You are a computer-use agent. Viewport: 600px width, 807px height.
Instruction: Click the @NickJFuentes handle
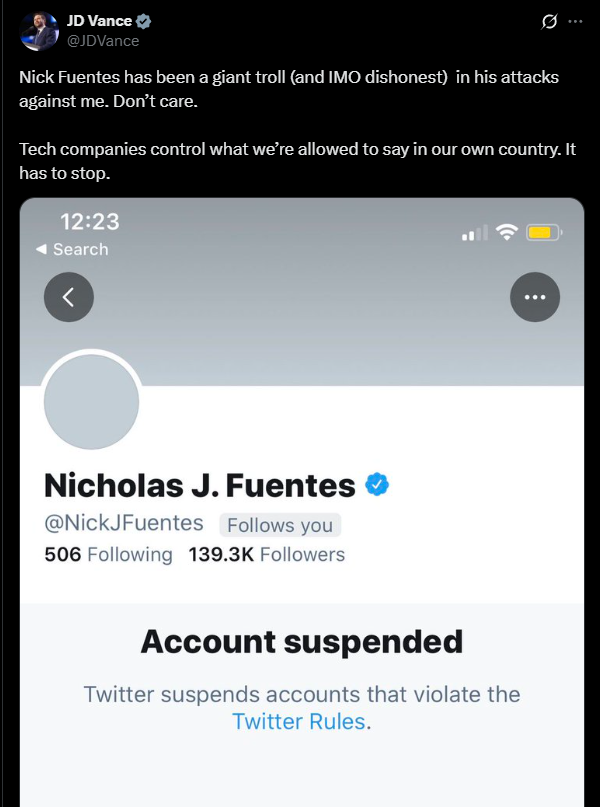pyautogui.click(x=124, y=523)
